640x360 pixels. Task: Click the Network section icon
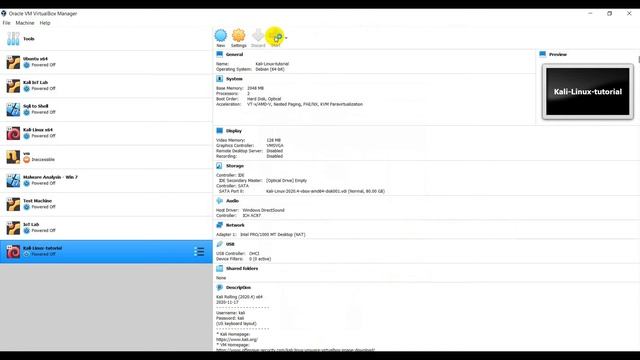point(220,225)
